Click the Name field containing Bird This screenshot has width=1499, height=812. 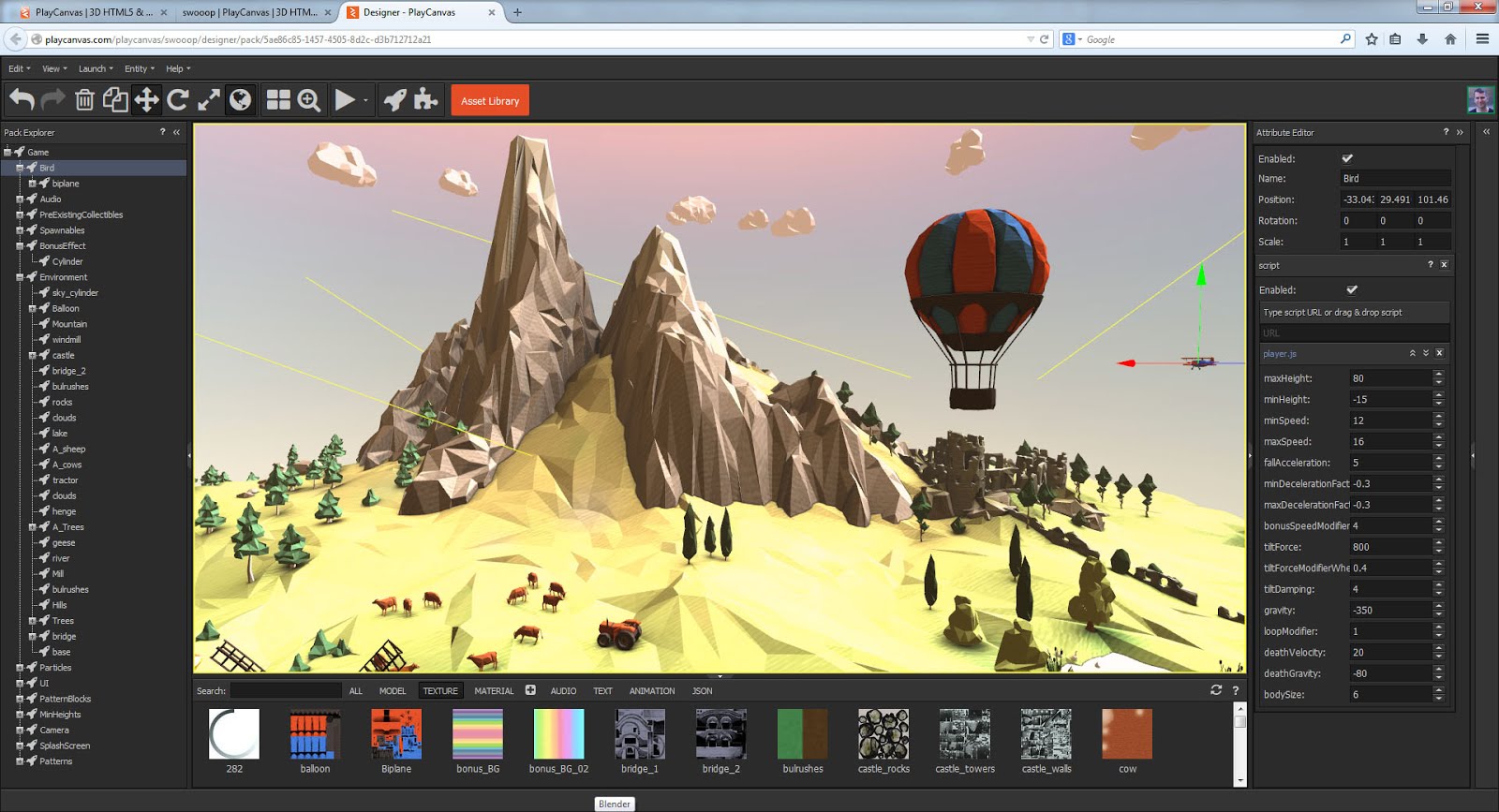[1395, 178]
